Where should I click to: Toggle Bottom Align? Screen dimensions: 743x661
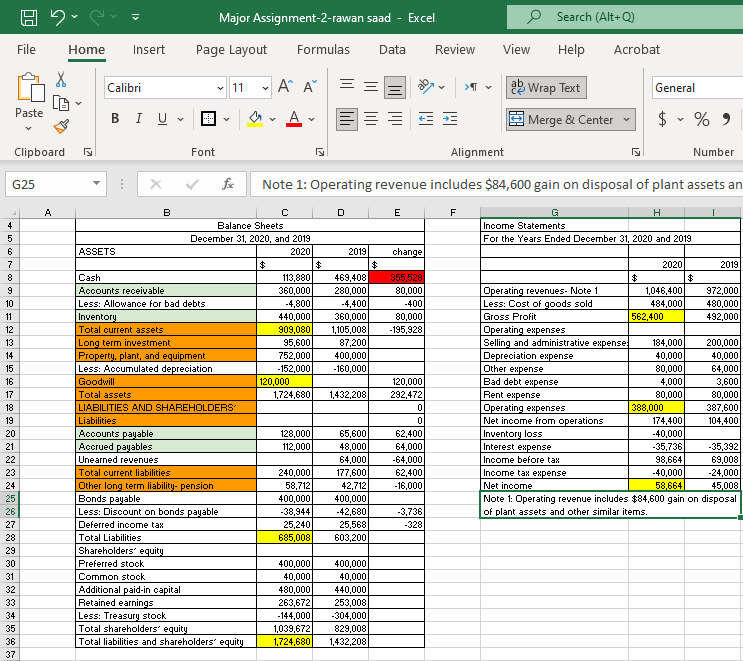(x=395, y=88)
